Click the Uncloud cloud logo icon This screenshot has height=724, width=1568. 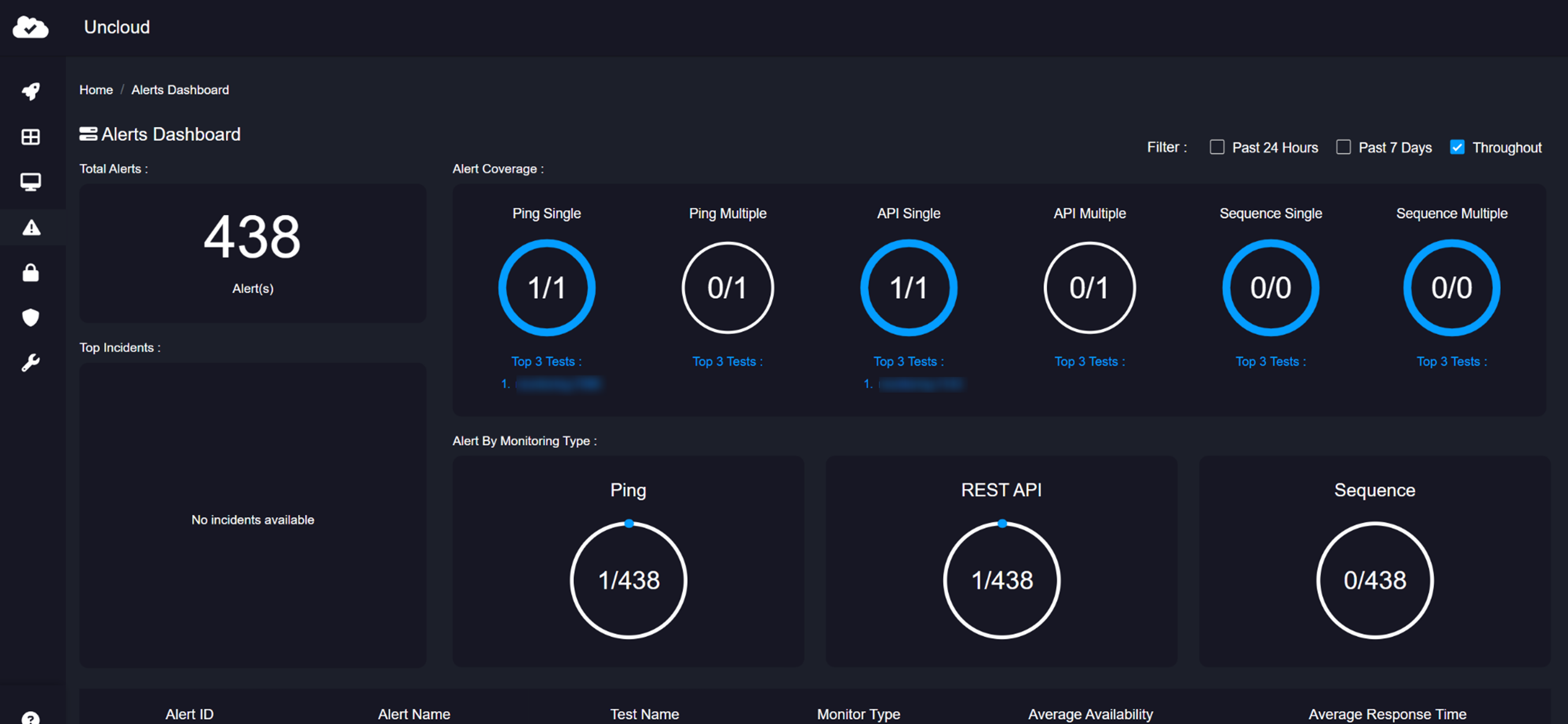point(31,27)
